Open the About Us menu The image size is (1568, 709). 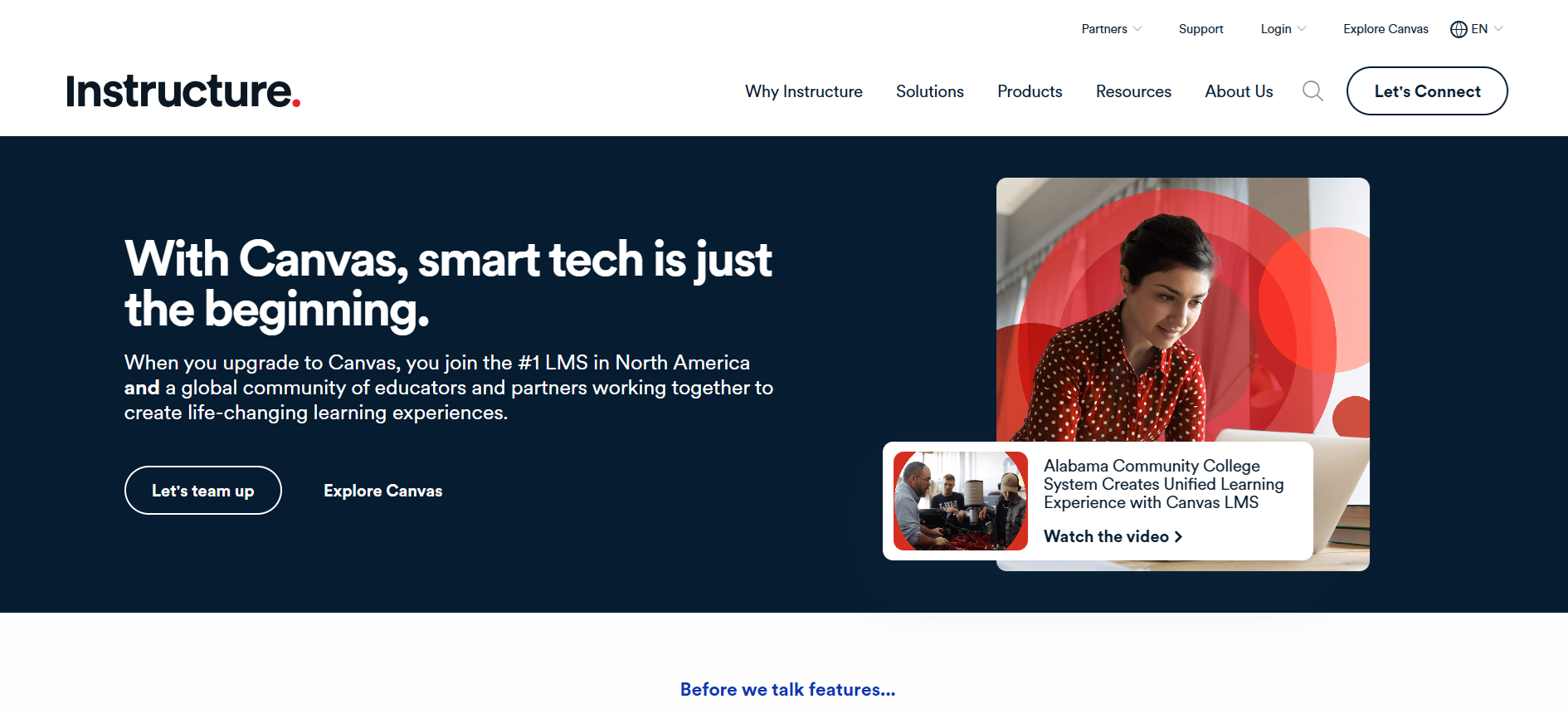point(1239,91)
